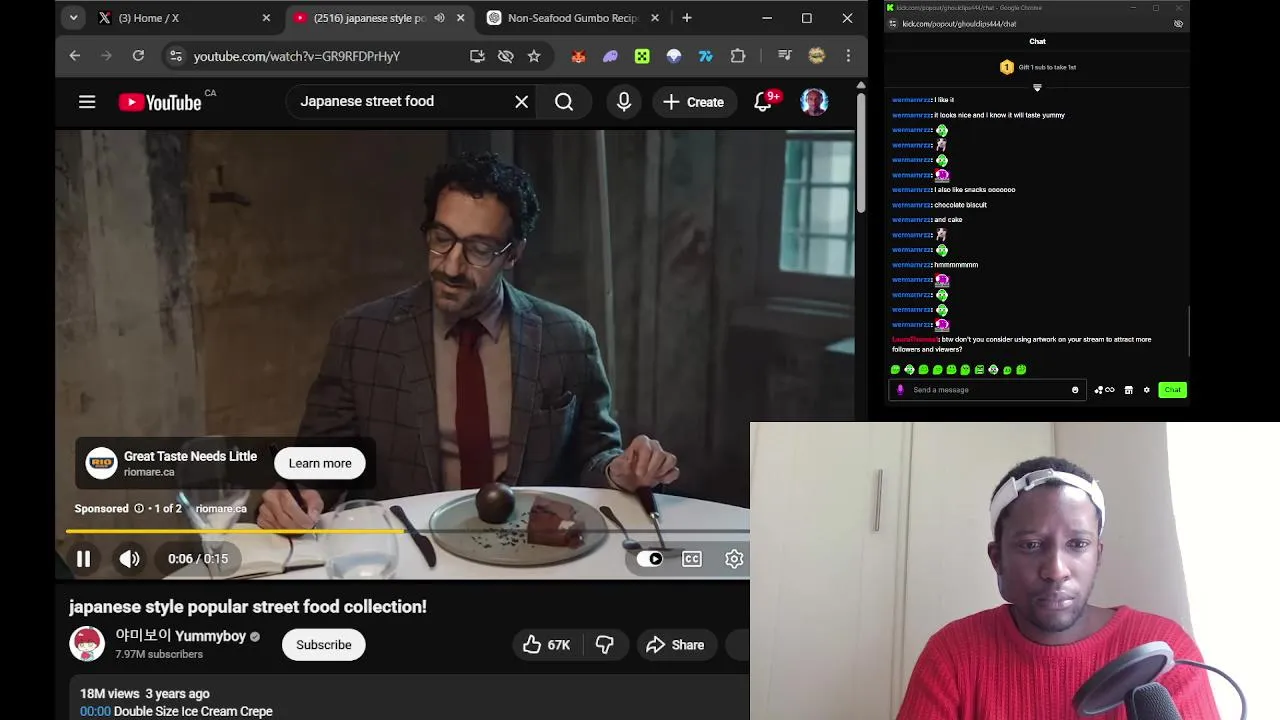Reload the YouTube page
Viewport: 1280px width, 720px height.
[138, 56]
